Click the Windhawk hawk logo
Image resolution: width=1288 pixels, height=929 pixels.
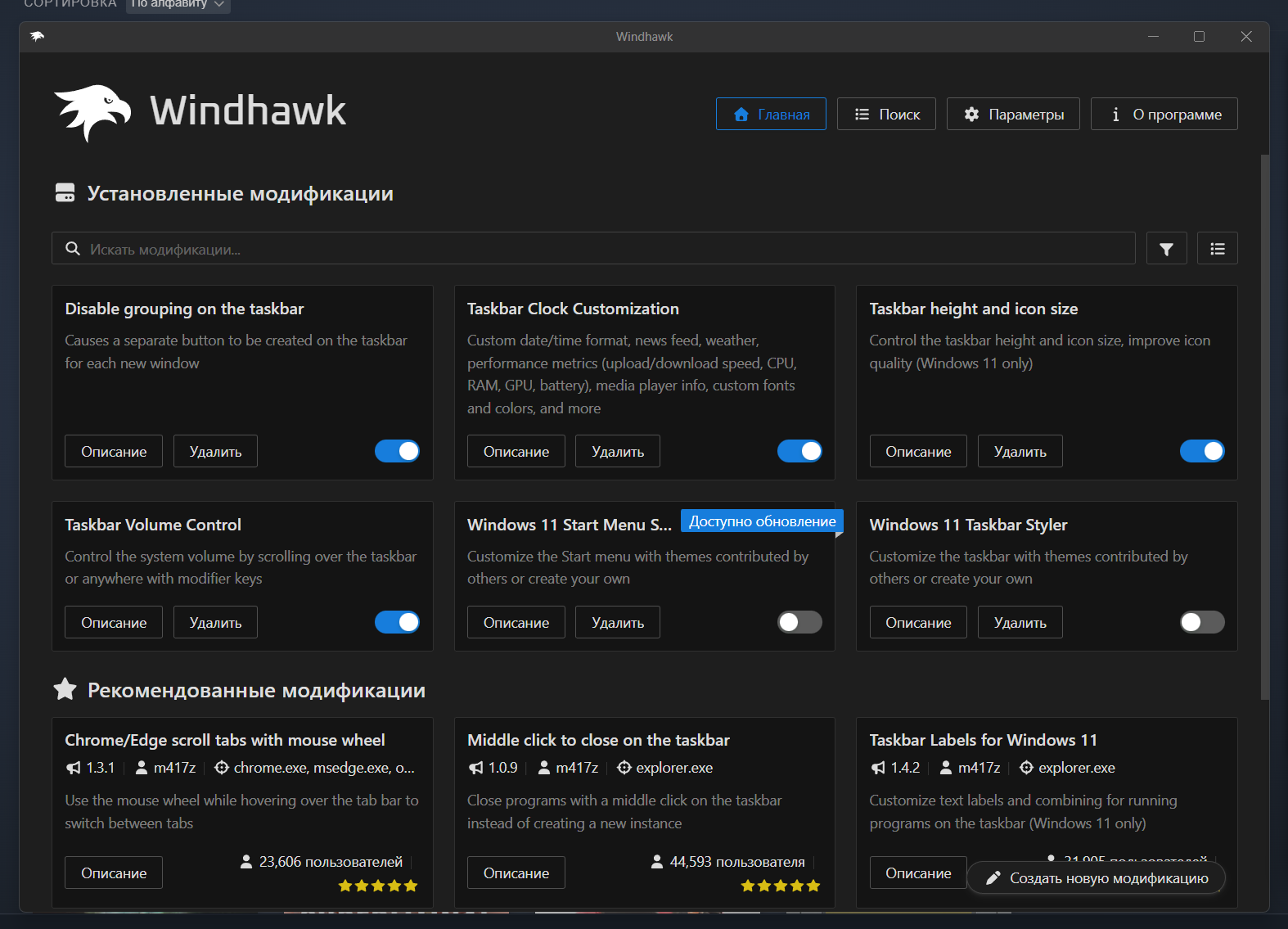(92, 112)
